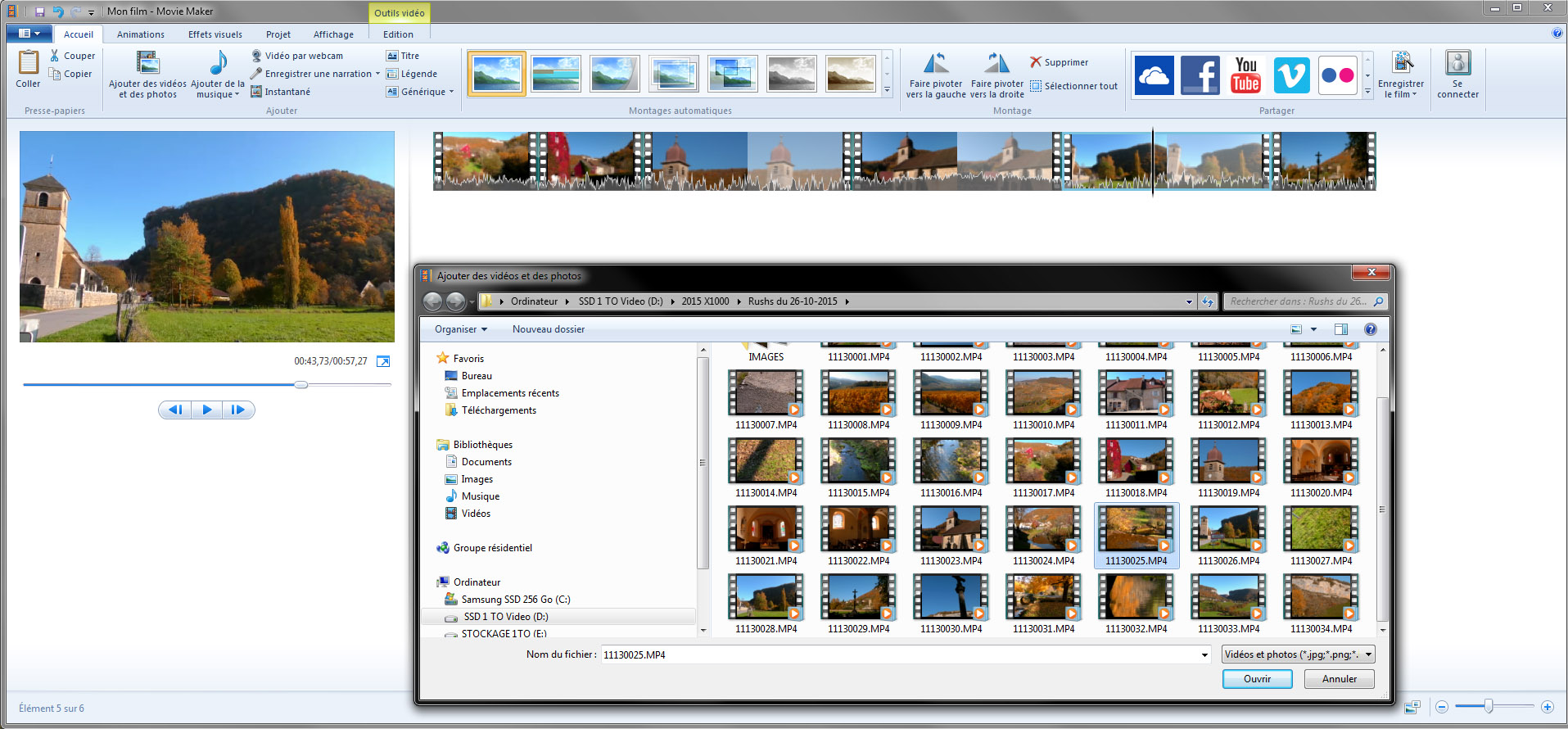Expand Enregistrer une narration dropdown arrow
The width and height of the screenshot is (1568, 729).
pos(377,74)
